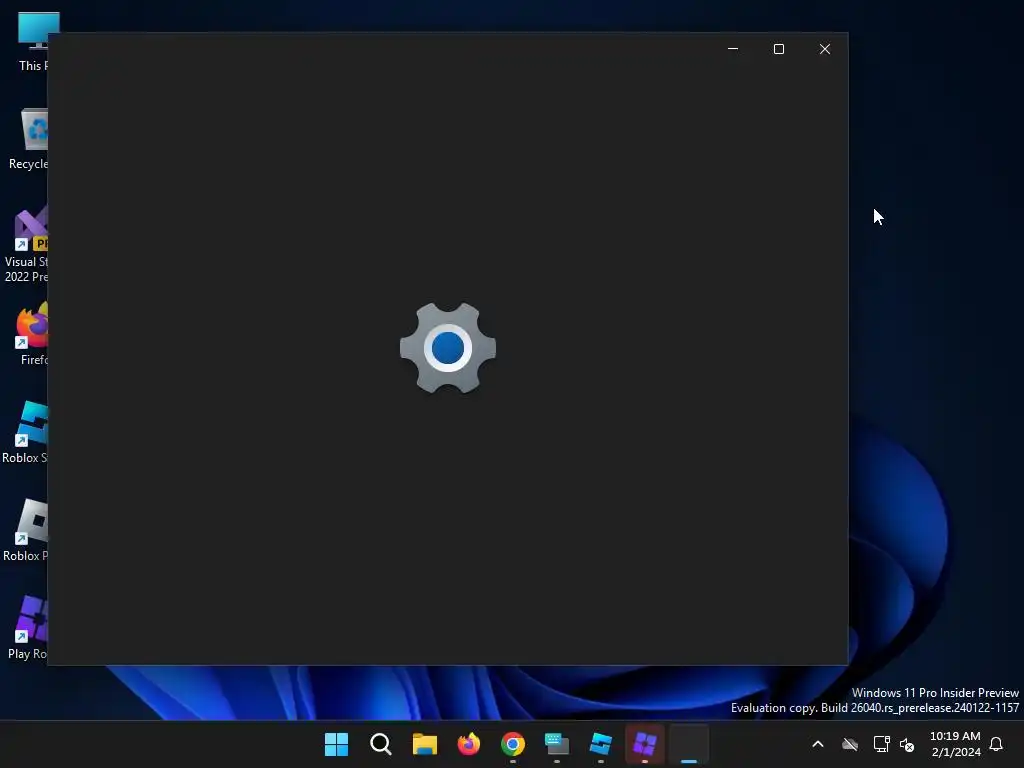The width and height of the screenshot is (1024, 768).
Task: Open the Windows Start menu
Action: click(x=336, y=744)
